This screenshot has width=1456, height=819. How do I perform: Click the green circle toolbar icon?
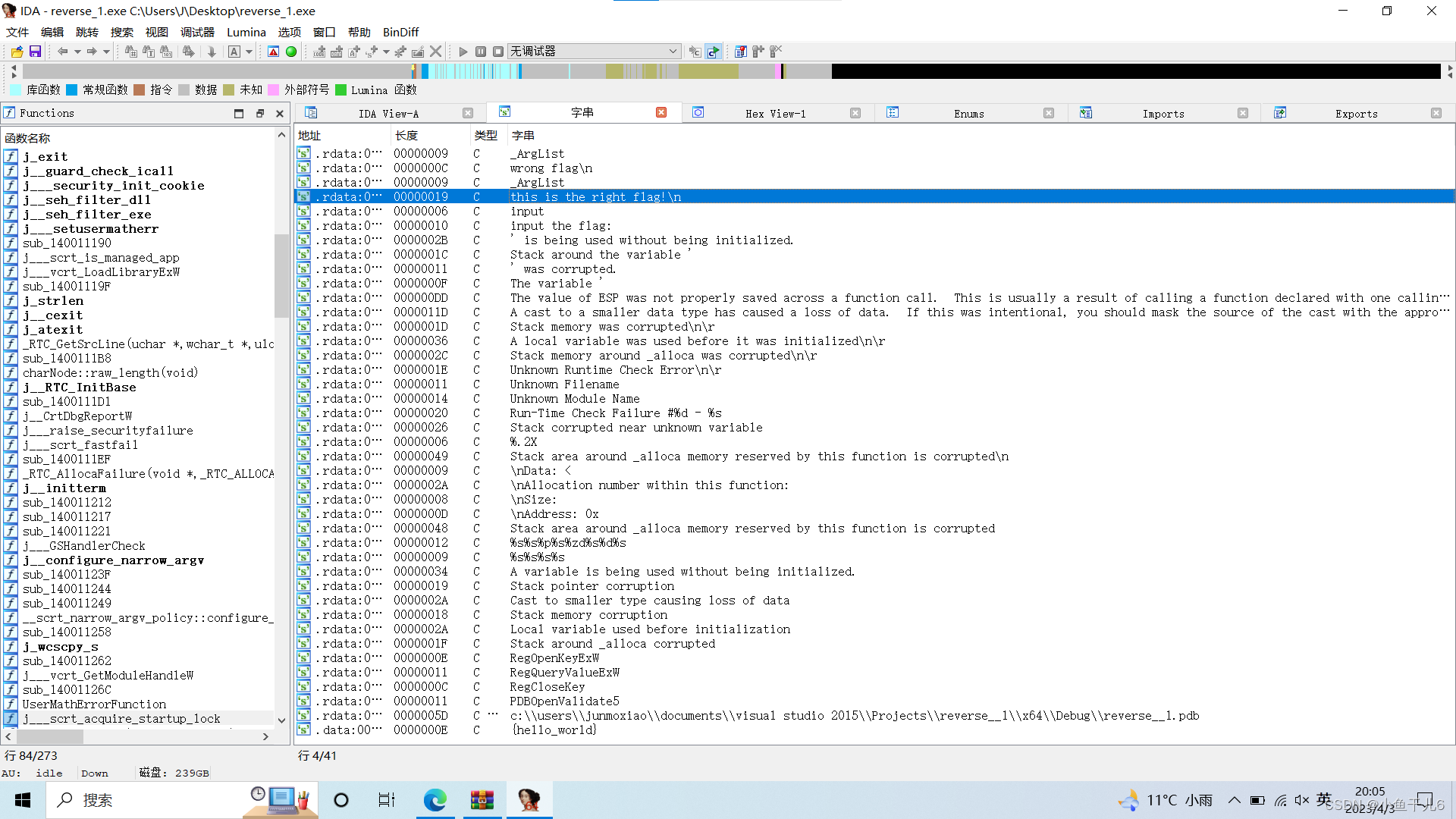pos(291,52)
